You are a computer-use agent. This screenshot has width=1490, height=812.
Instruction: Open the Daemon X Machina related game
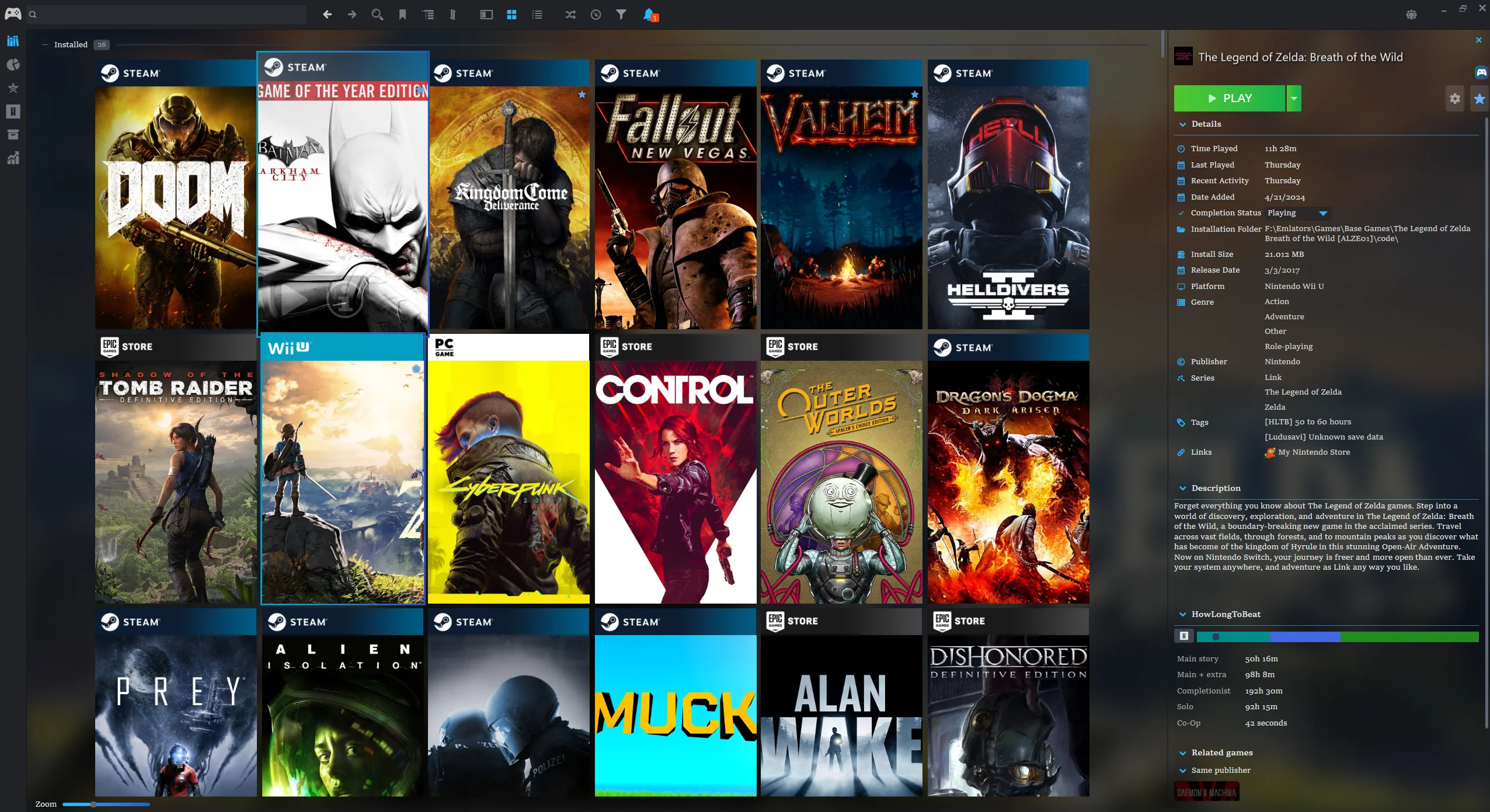pyautogui.click(x=1206, y=792)
